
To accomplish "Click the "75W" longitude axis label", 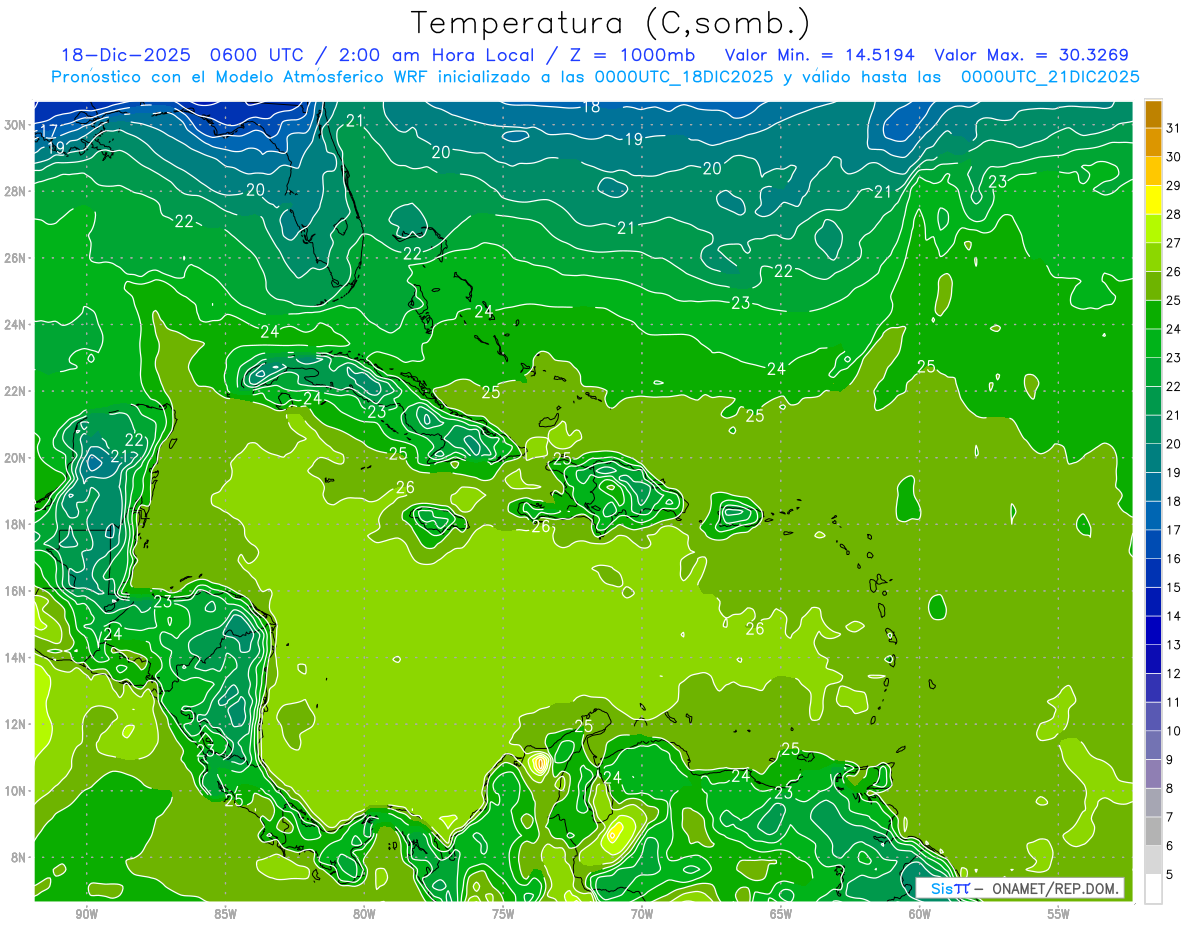I will (x=503, y=914).
